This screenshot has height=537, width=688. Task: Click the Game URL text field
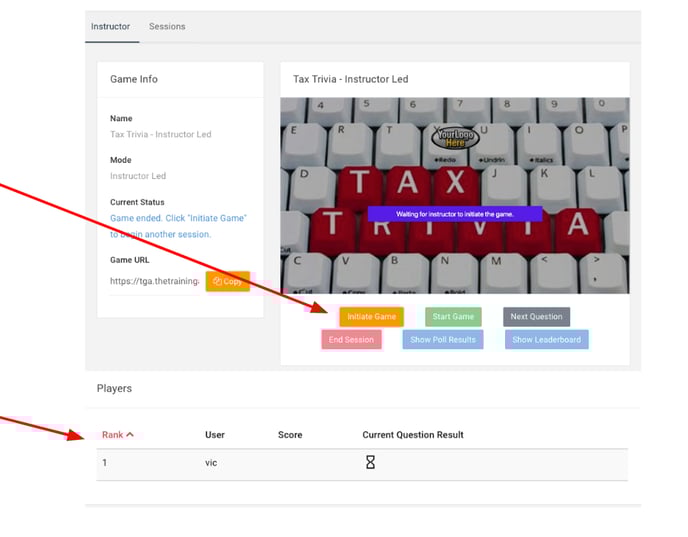click(155, 282)
